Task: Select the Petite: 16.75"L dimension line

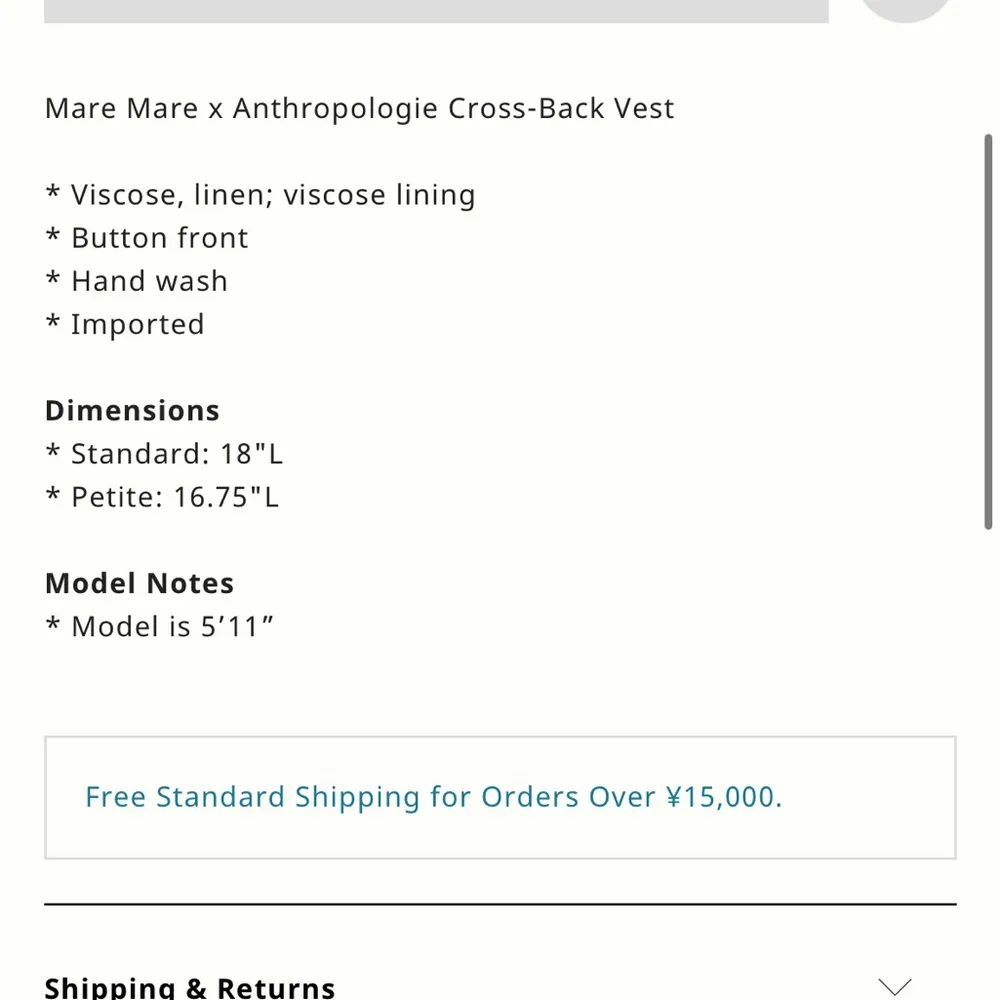Action: [x=163, y=496]
